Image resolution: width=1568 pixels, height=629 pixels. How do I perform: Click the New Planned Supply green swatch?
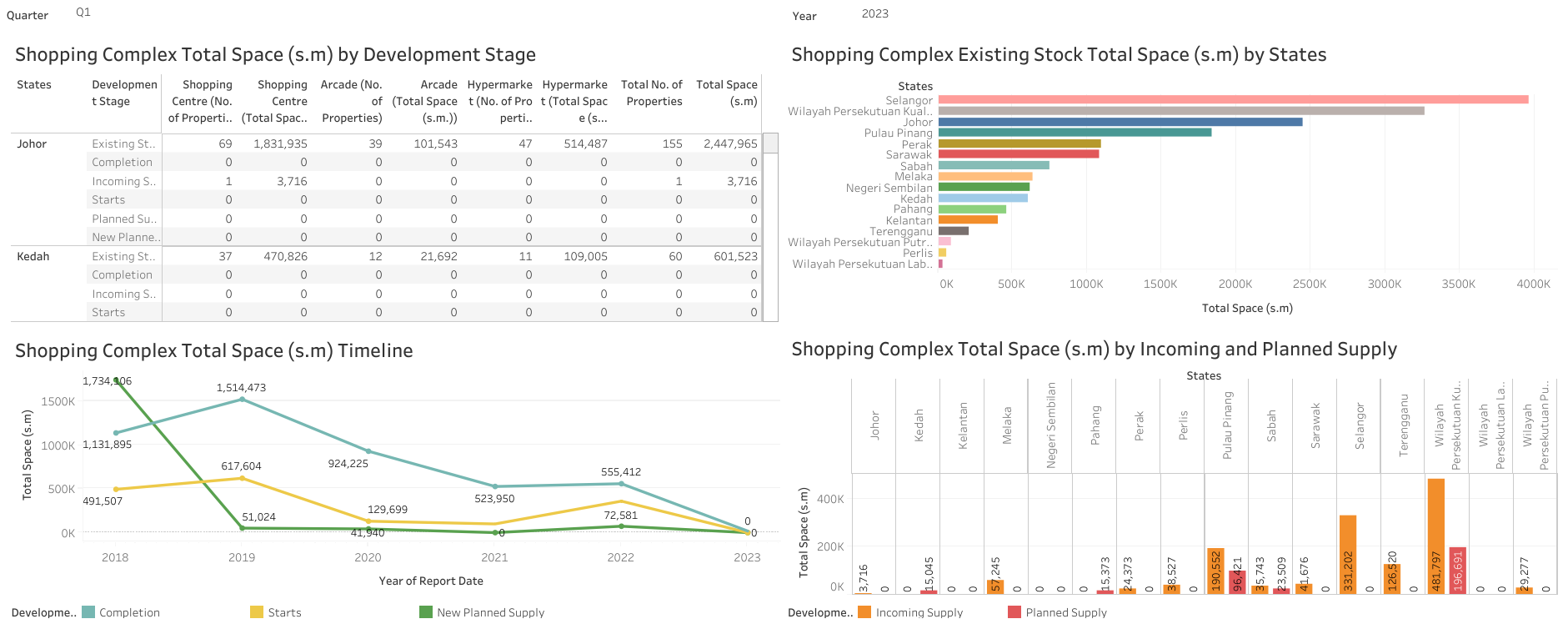click(426, 612)
